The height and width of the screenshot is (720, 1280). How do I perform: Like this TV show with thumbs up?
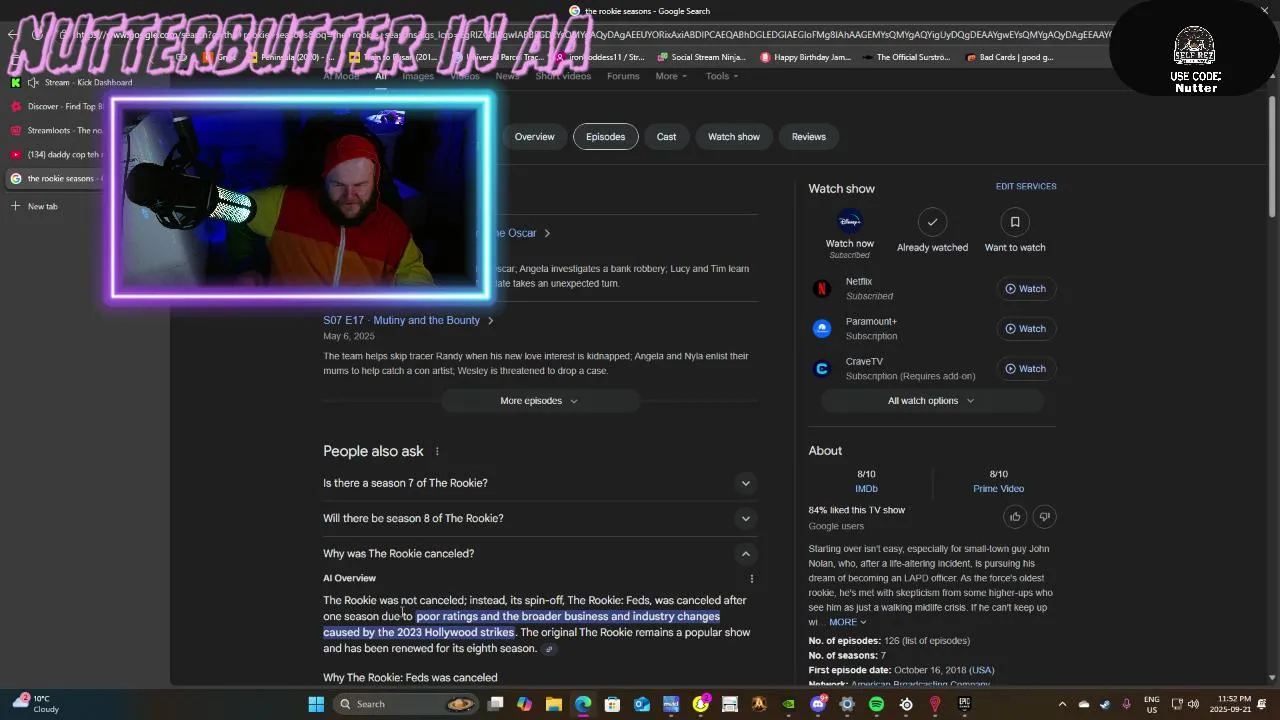click(1015, 516)
